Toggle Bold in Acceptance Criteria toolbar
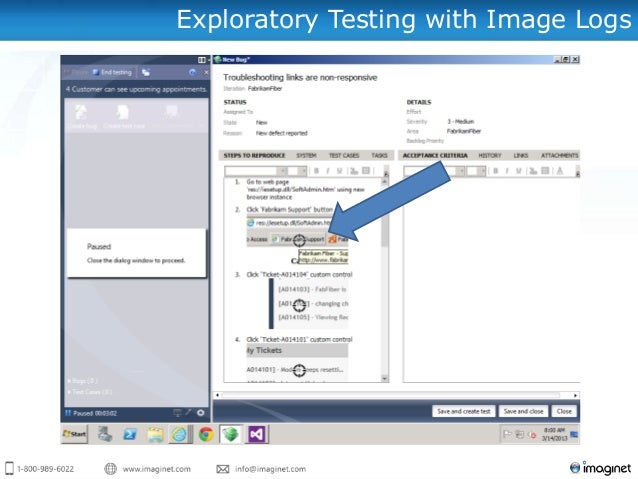 (x=495, y=171)
